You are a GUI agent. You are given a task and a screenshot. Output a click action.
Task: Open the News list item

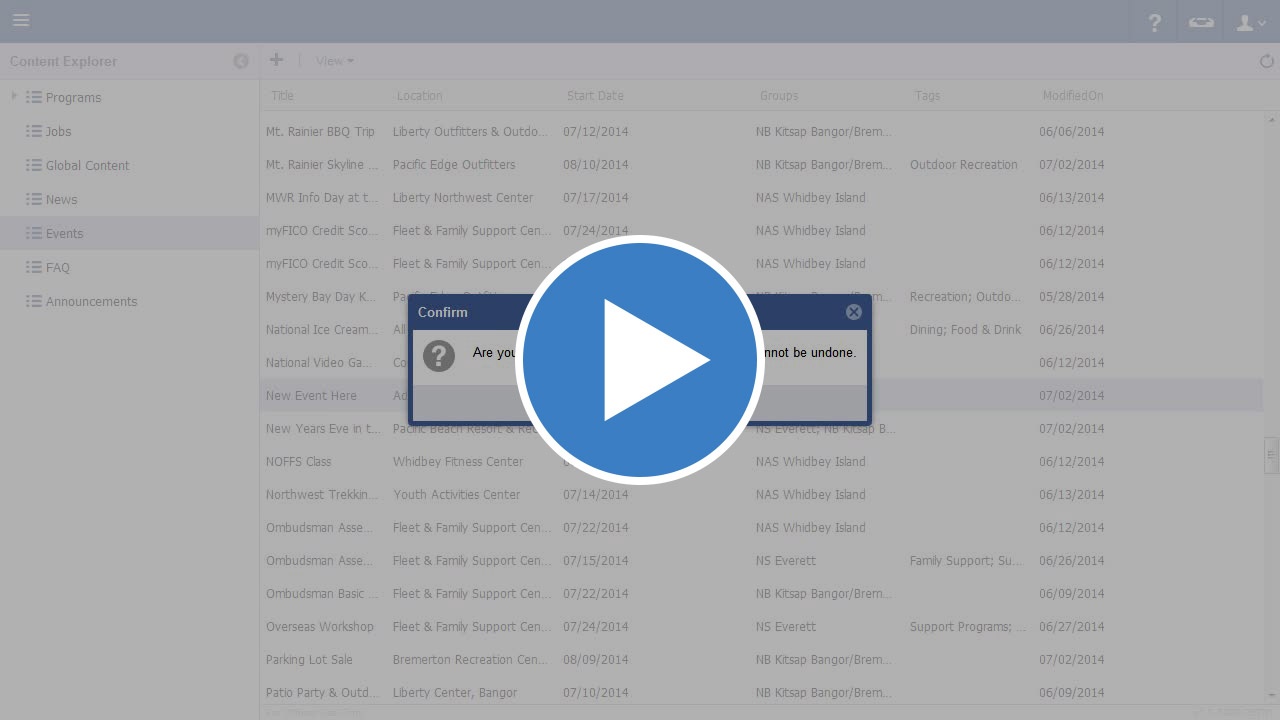(61, 199)
